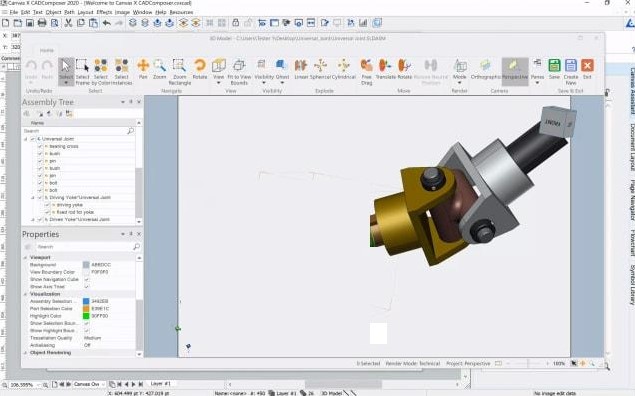The image size is (635, 396).
Task: Open the Effects menu
Action: click(x=104, y=12)
